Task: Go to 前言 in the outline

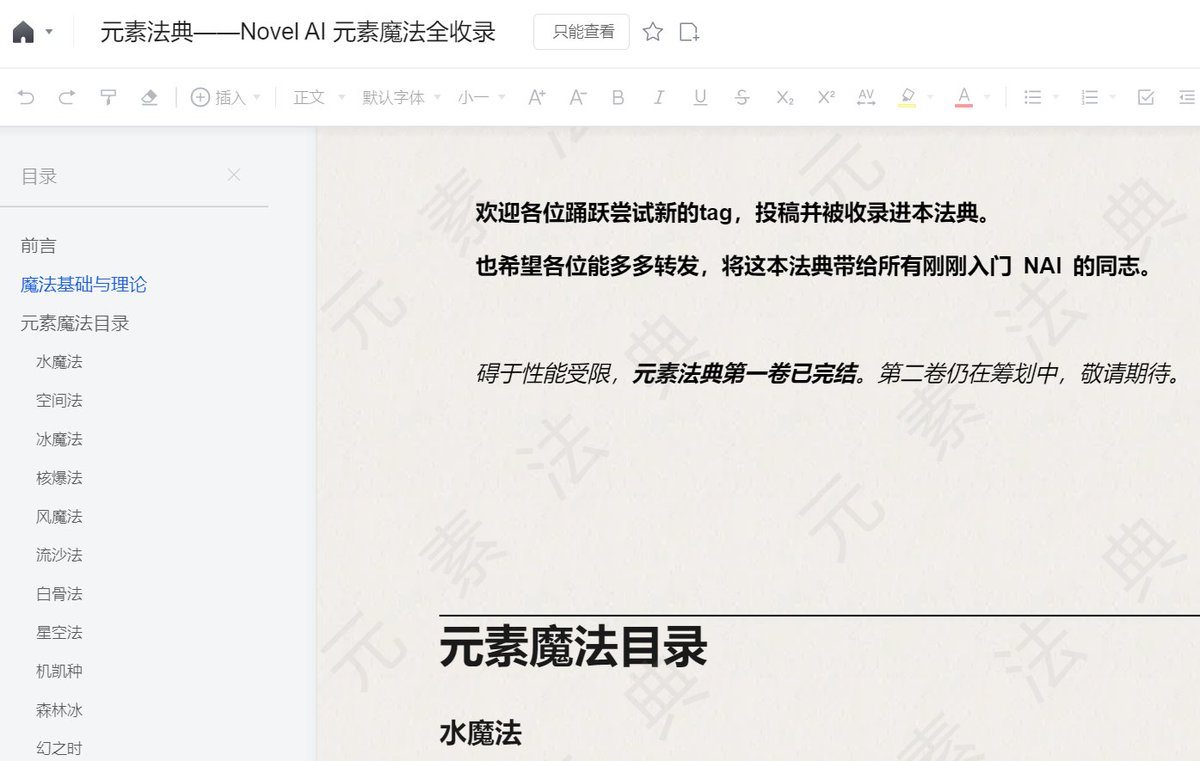Action: coord(38,245)
